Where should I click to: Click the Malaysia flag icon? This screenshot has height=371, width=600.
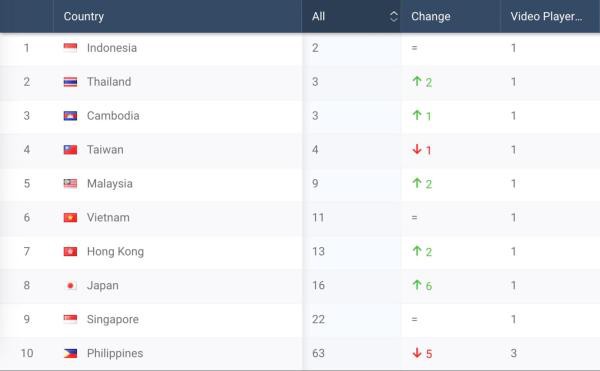pyautogui.click(x=70, y=184)
